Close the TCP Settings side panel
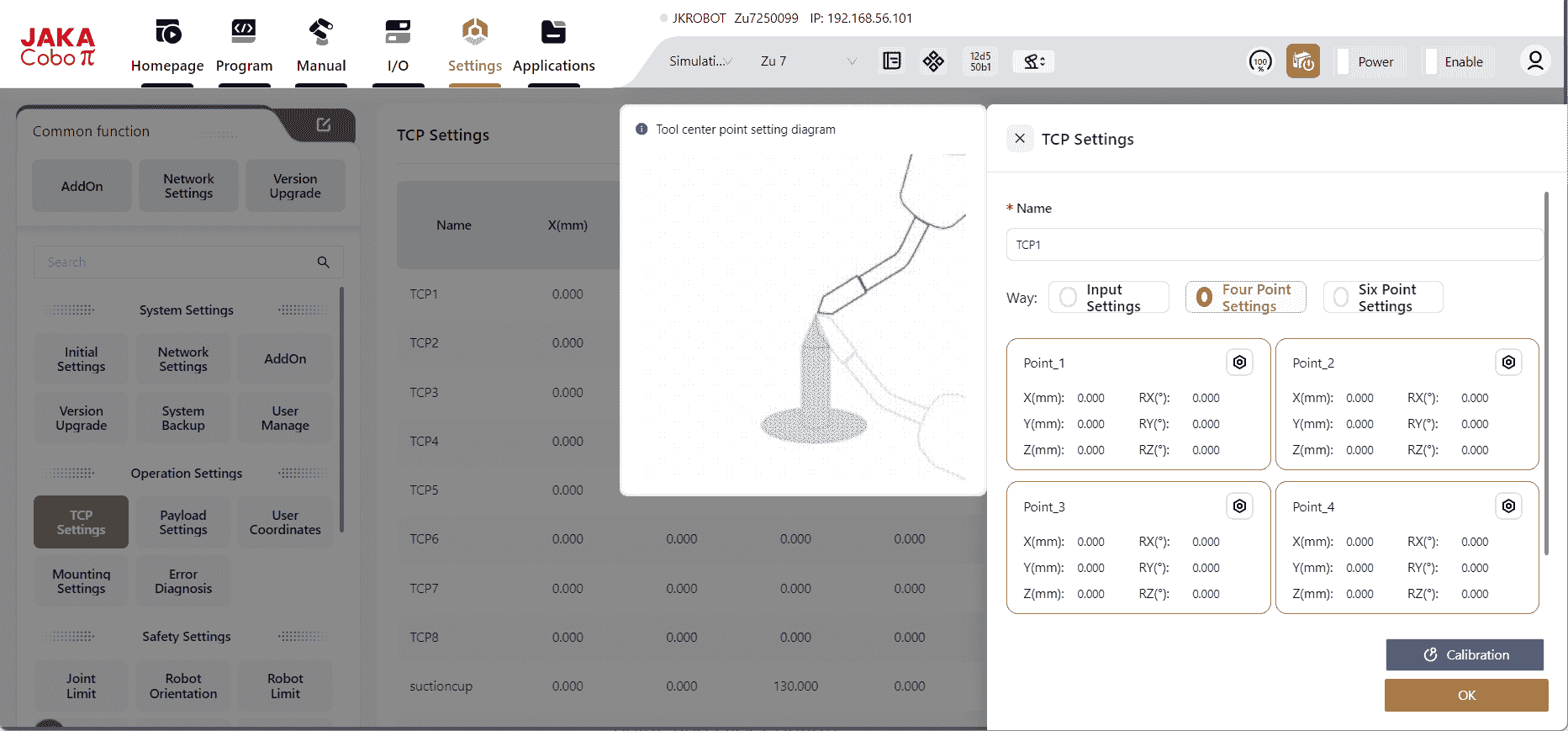This screenshot has width=1568, height=731. coord(1020,139)
